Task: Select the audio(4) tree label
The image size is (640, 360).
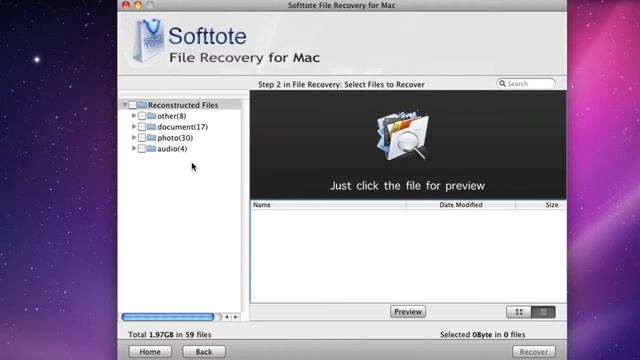Action: pos(172,149)
